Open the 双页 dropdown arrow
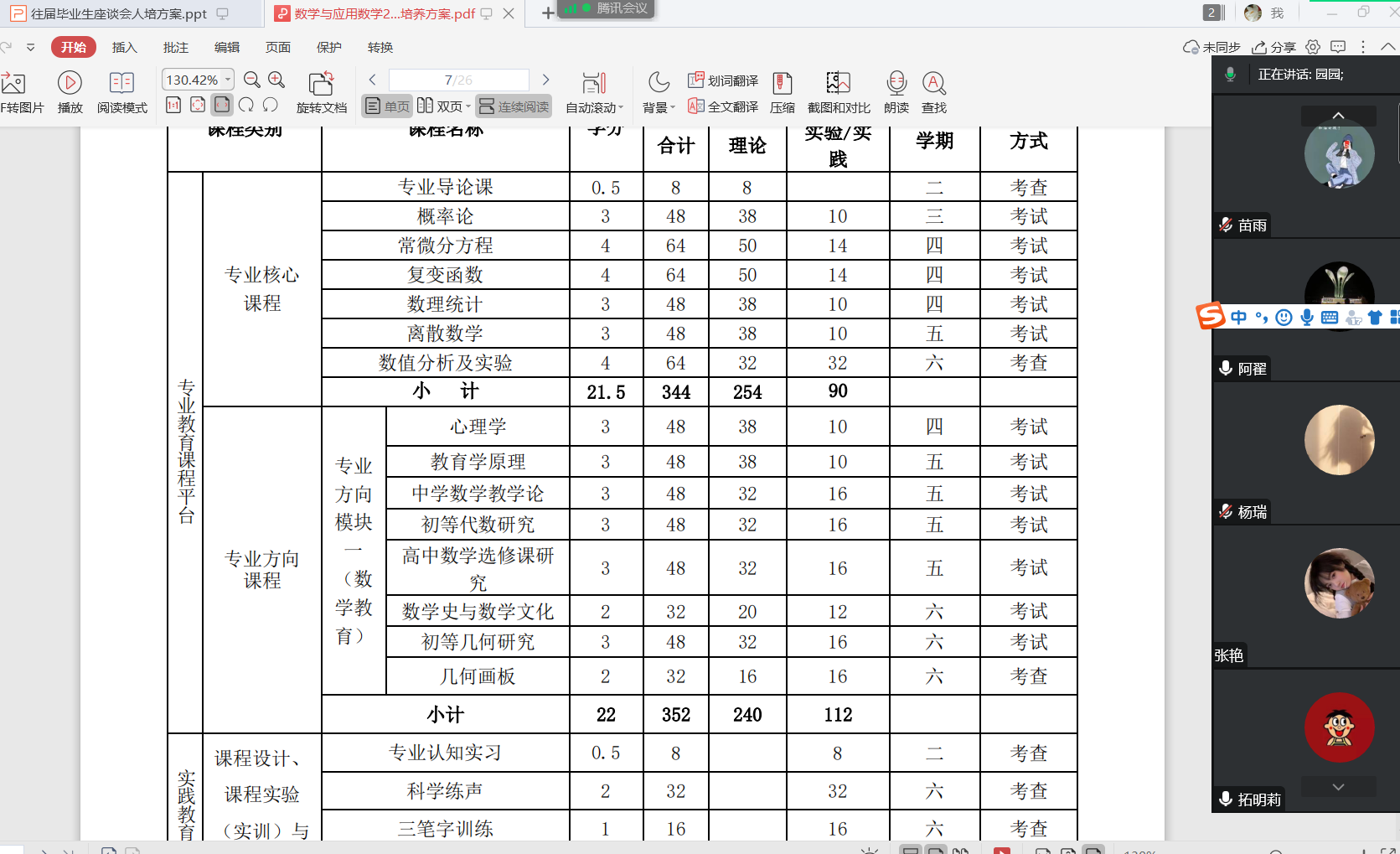Image resolution: width=1400 pixels, height=854 pixels. (468, 106)
